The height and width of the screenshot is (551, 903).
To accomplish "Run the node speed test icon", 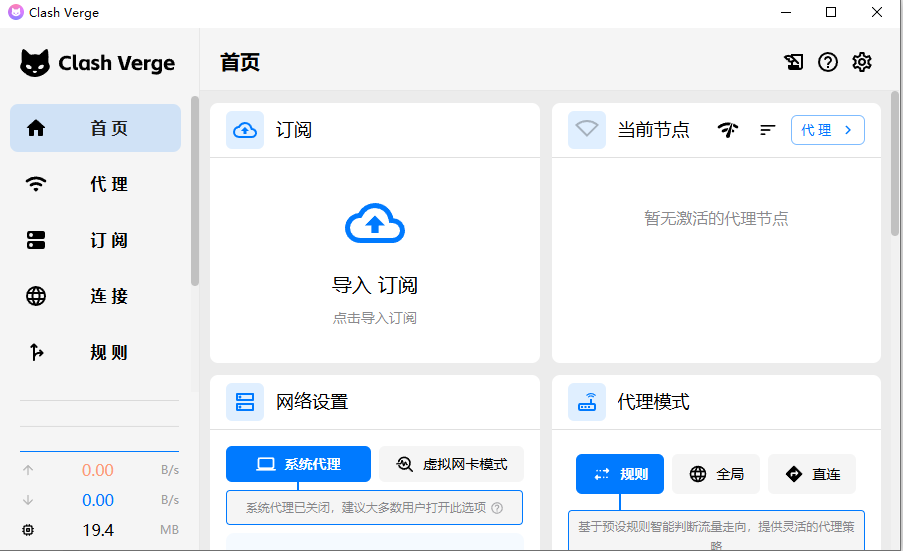I will tap(728, 130).
